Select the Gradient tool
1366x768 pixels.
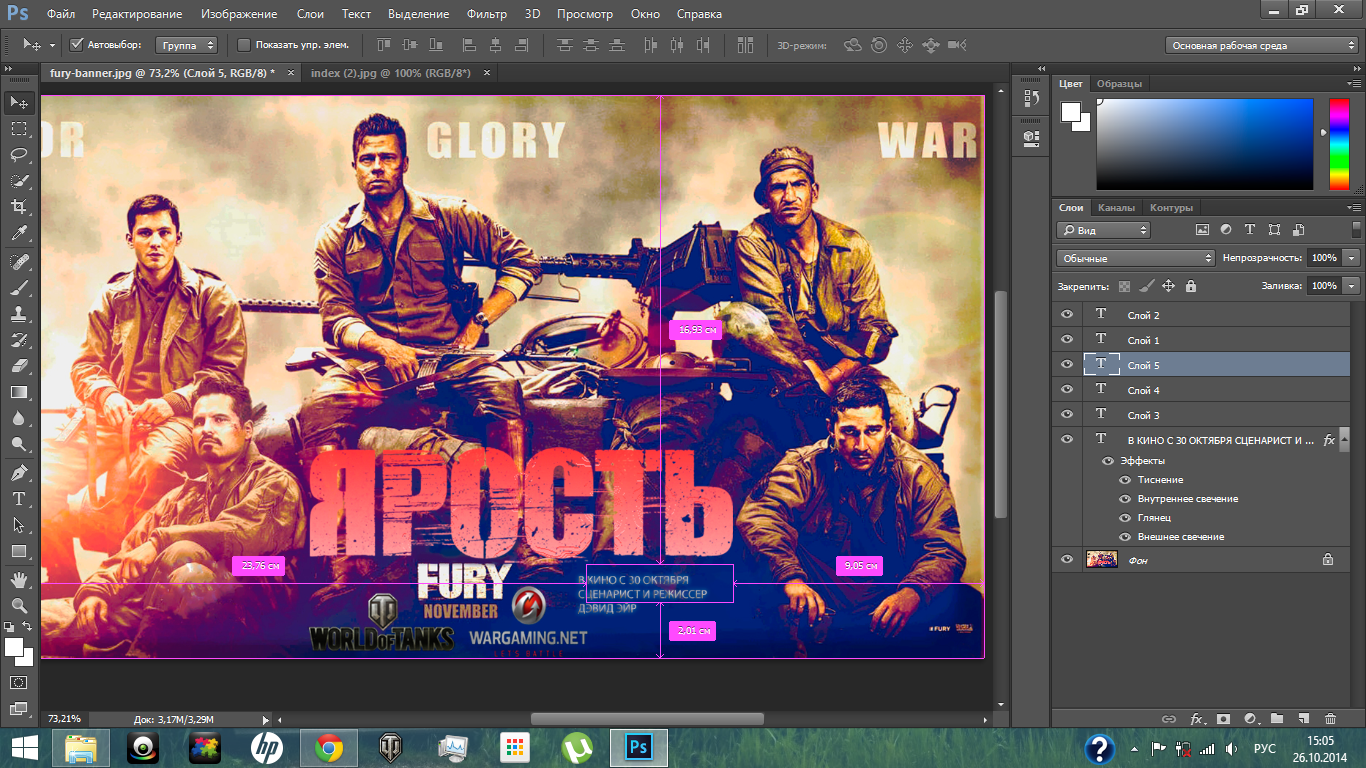coord(19,392)
